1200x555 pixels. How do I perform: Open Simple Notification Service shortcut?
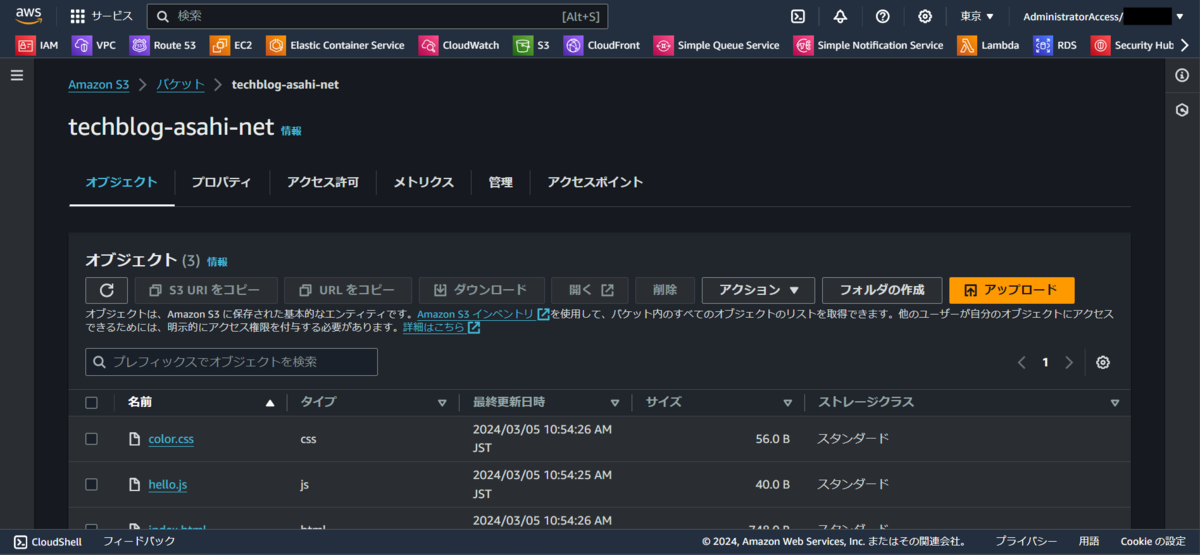[x=868, y=45]
